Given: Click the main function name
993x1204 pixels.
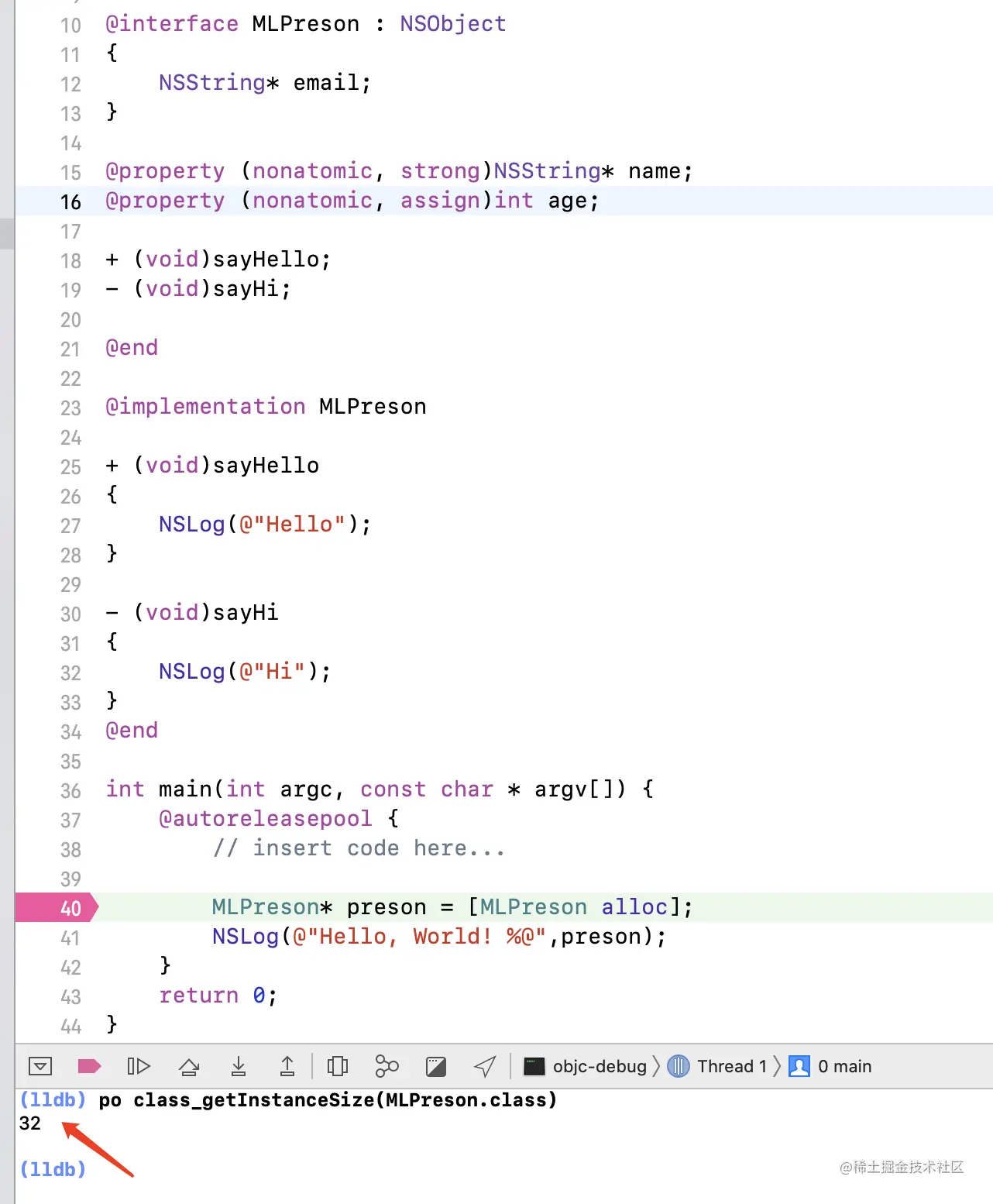Looking at the screenshot, I should (x=185, y=789).
